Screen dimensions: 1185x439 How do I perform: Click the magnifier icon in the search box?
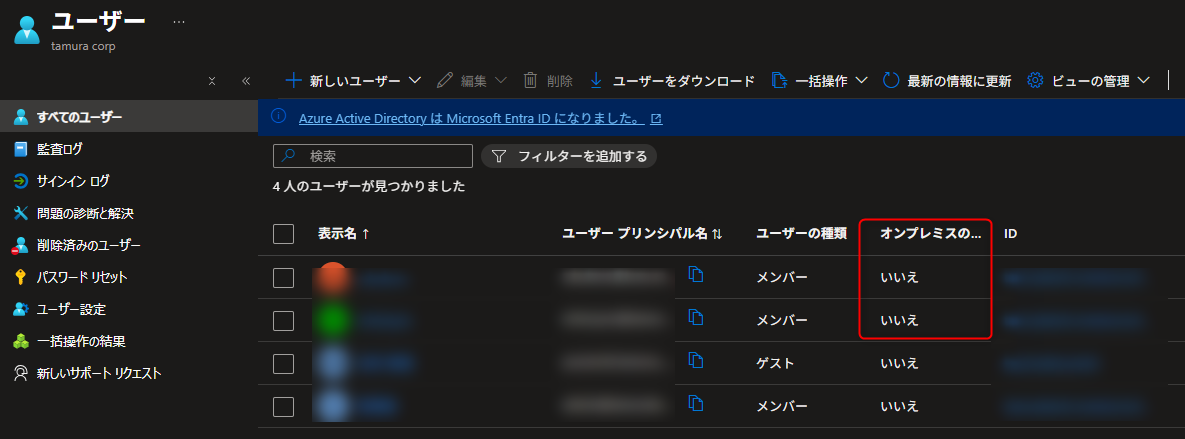[289, 156]
